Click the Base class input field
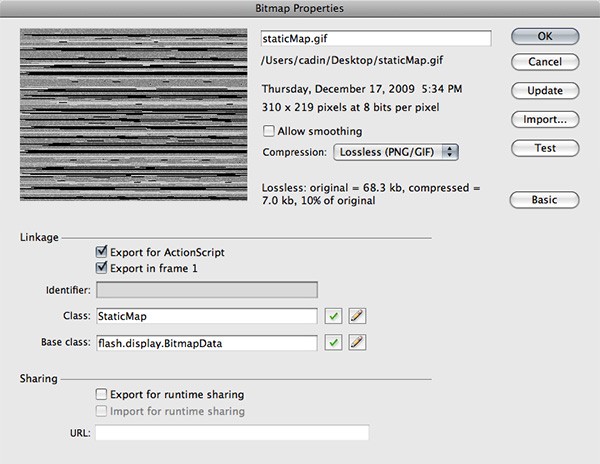The image size is (600, 464). pos(206,343)
